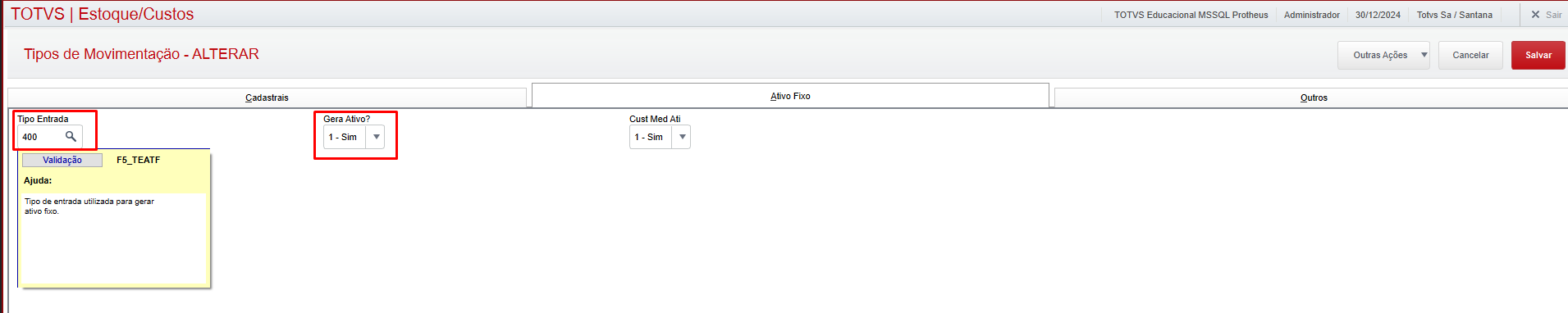
Task: Click the Gera Ativo? field label
Action: tap(346, 119)
